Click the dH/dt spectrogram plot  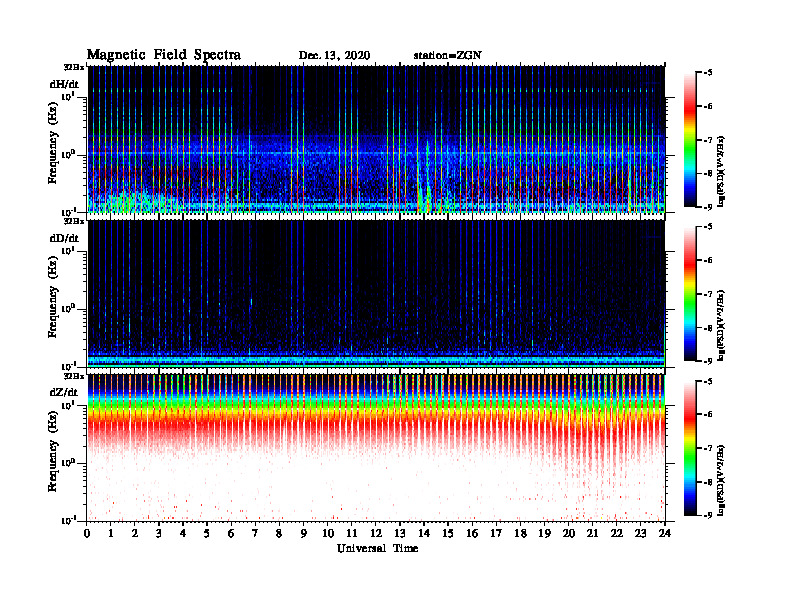click(376, 139)
